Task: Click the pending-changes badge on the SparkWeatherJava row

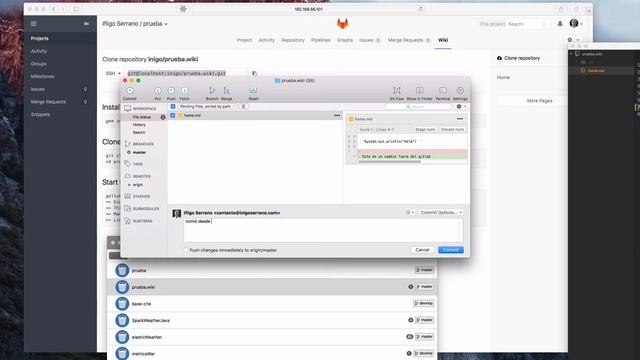Action: click(x=410, y=320)
